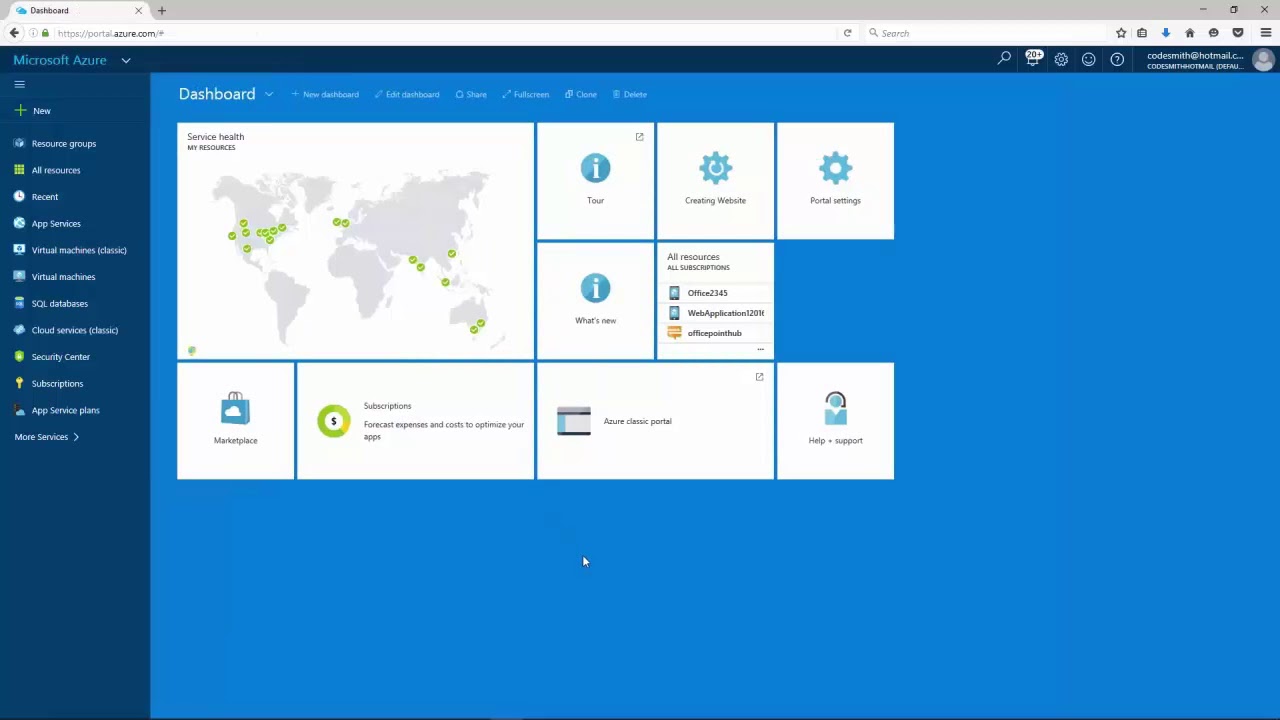Viewport: 1280px width, 720px height.
Task: Click Delete in the dashboard toolbar
Action: click(x=630, y=94)
